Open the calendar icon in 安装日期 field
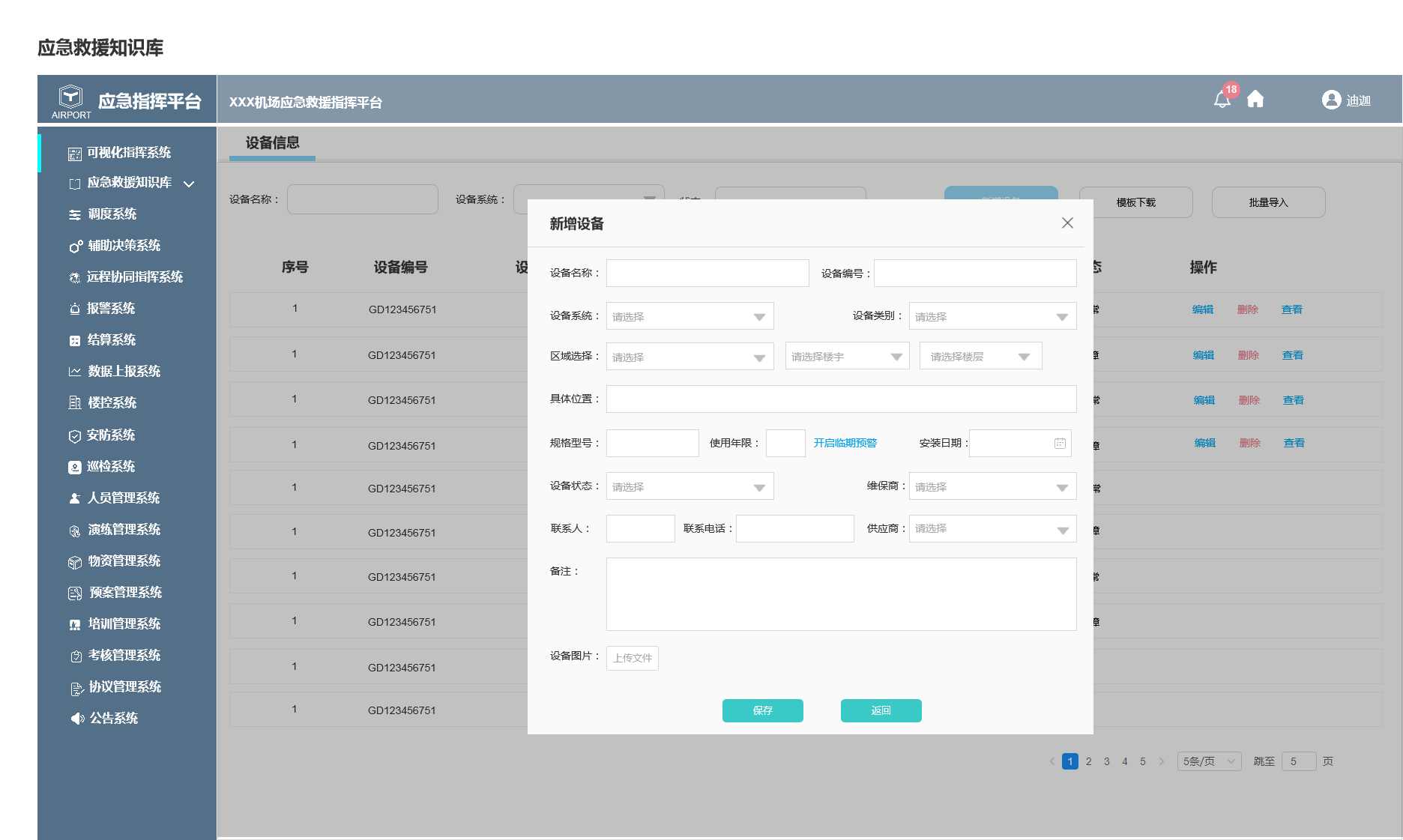Screen dimensions: 1403x840 coord(1060,443)
